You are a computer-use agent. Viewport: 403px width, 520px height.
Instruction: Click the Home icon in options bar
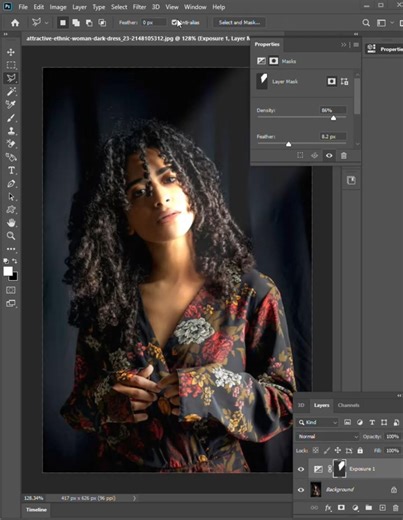point(15,23)
